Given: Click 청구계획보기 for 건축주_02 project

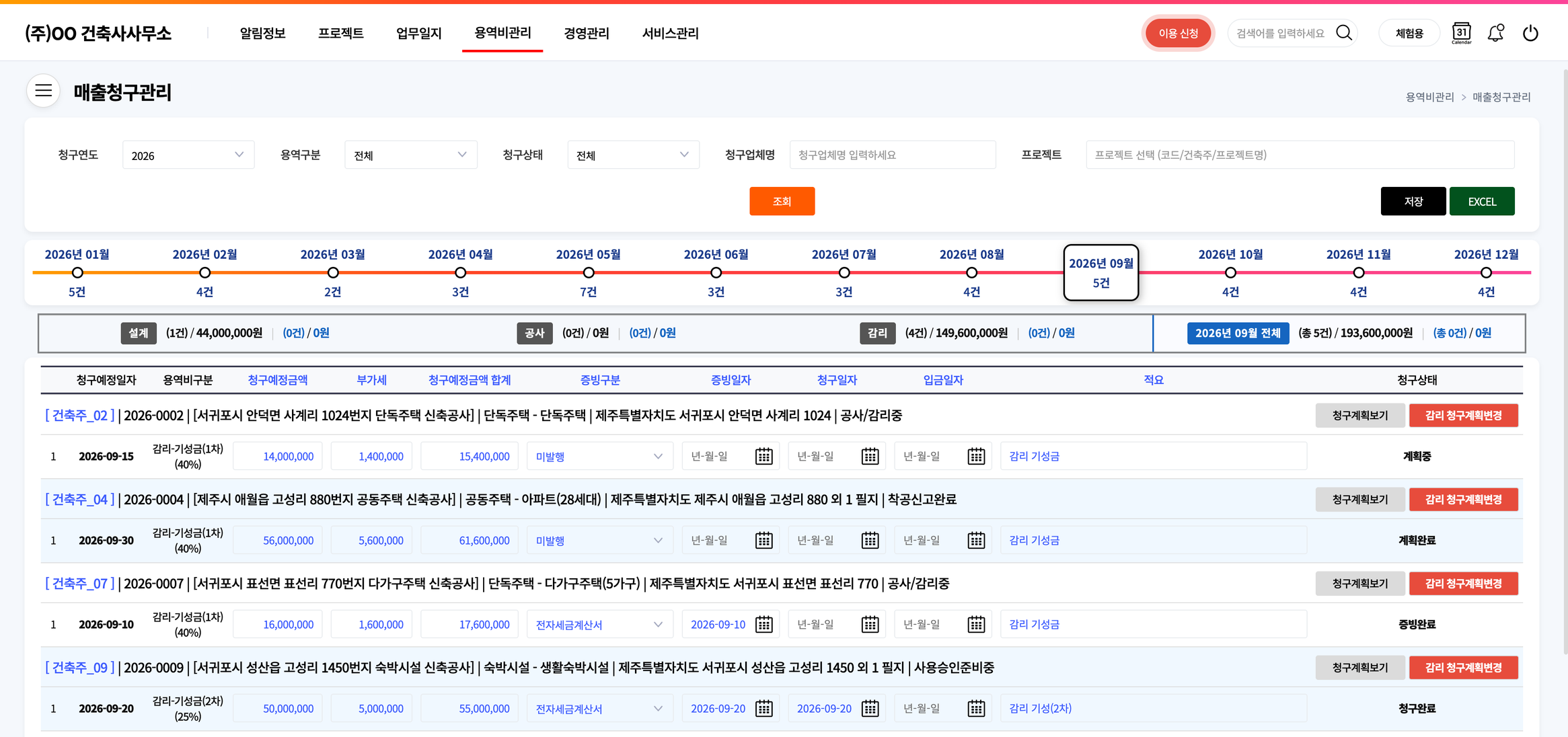Looking at the screenshot, I should (1359, 416).
